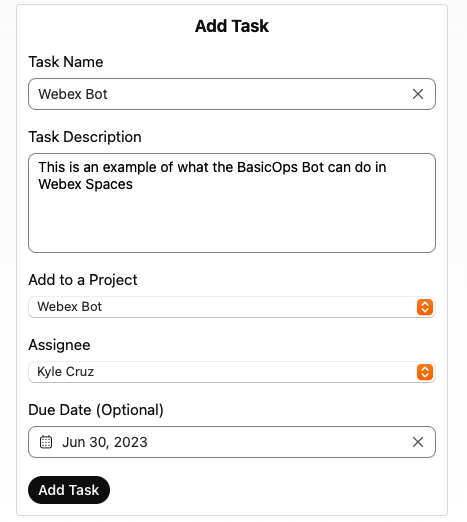Click the Due Date (Optional) label
This screenshot has width=467, height=522.
coord(96,410)
